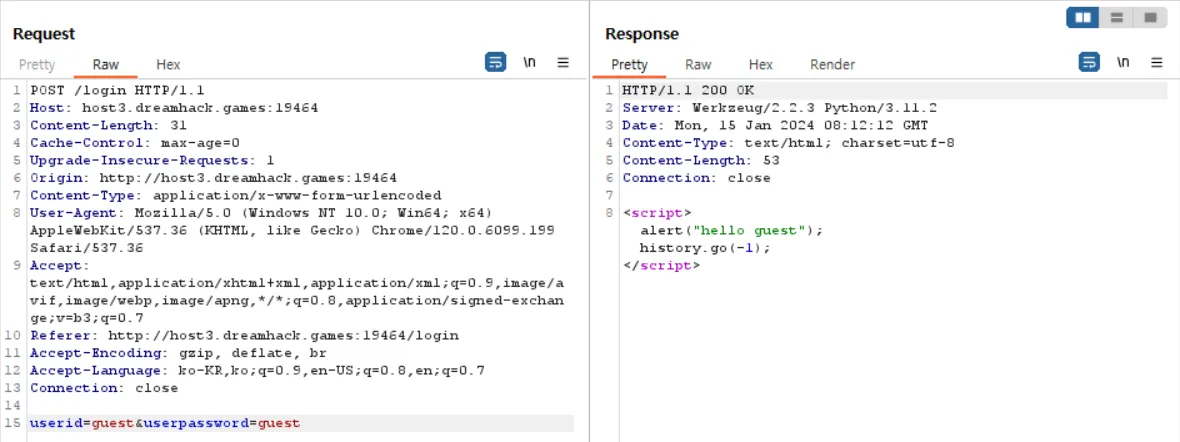Click the Host header value in request
Screen dimensions: 1180x442
point(199,108)
